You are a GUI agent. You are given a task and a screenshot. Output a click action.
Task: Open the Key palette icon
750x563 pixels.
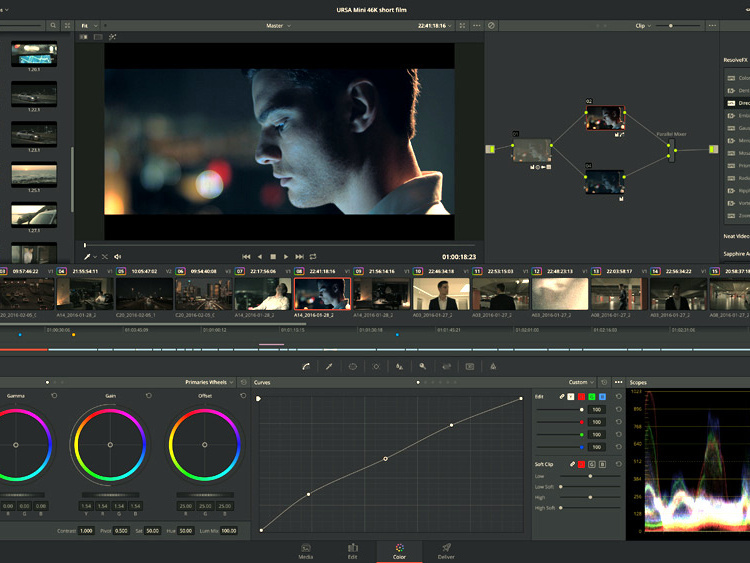pyautogui.click(x=423, y=366)
